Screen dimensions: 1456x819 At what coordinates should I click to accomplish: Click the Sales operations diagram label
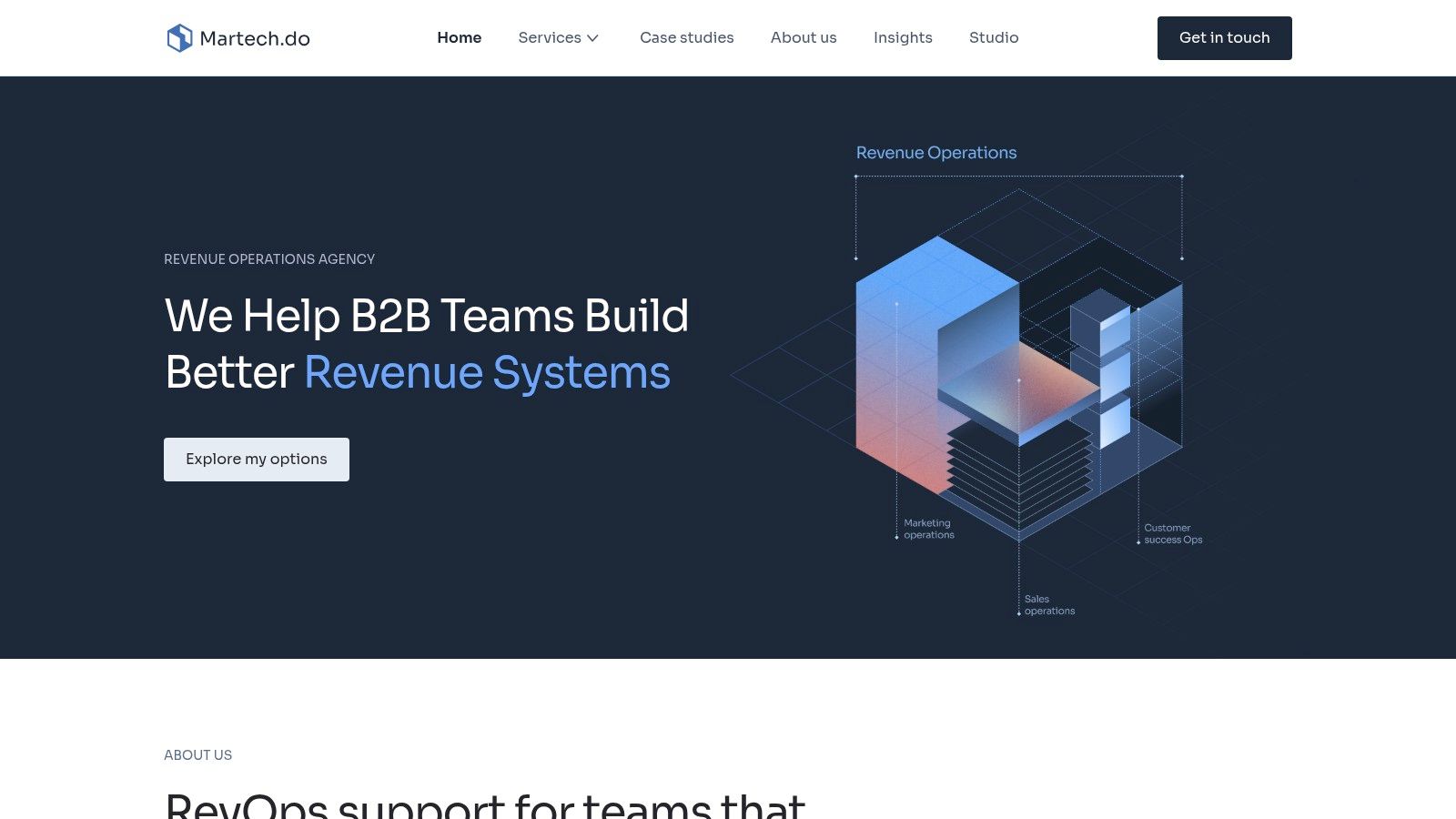1049,605
